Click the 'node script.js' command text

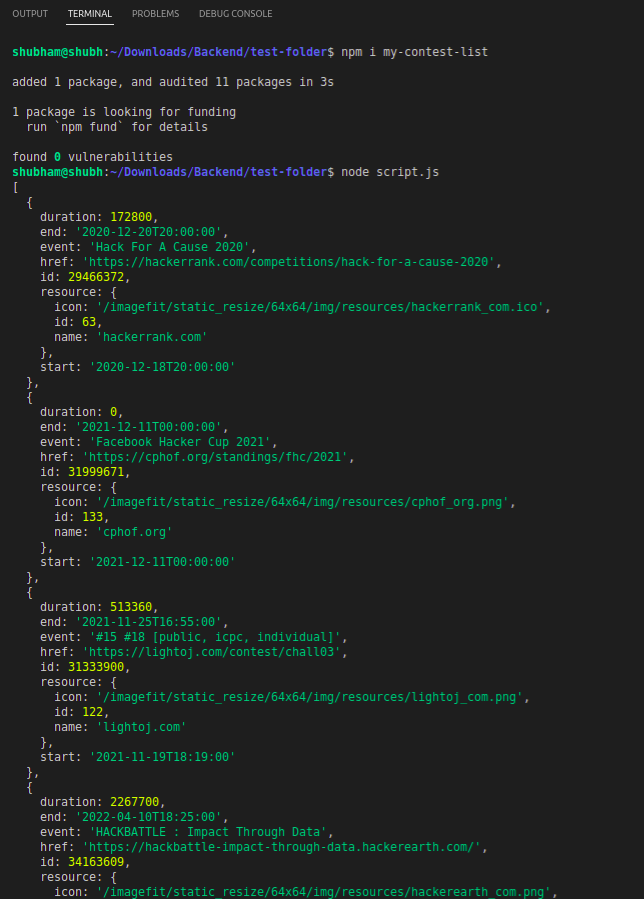(x=390, y=172)
